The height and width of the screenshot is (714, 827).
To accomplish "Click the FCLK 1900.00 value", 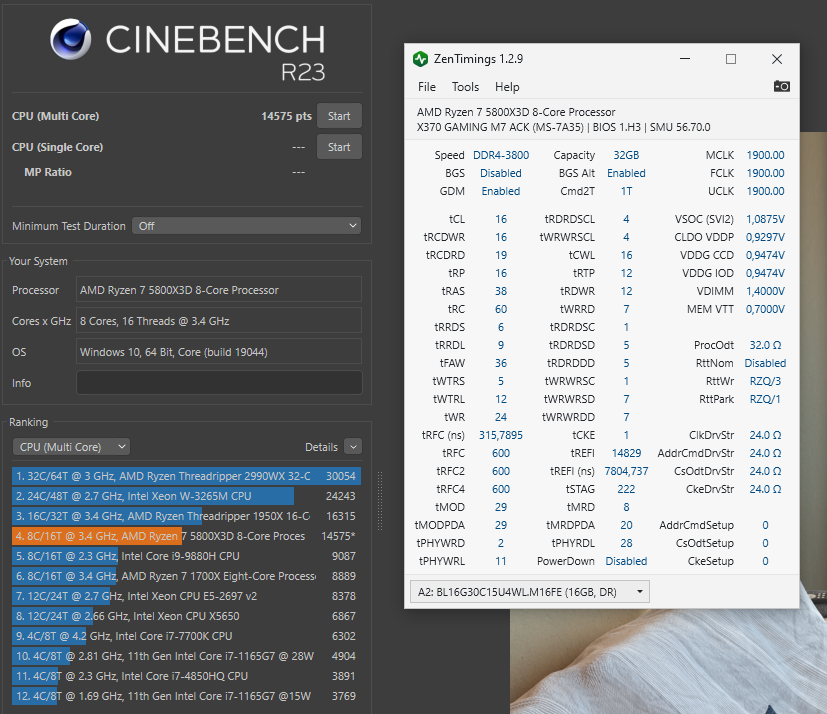I will pos(765,173).
